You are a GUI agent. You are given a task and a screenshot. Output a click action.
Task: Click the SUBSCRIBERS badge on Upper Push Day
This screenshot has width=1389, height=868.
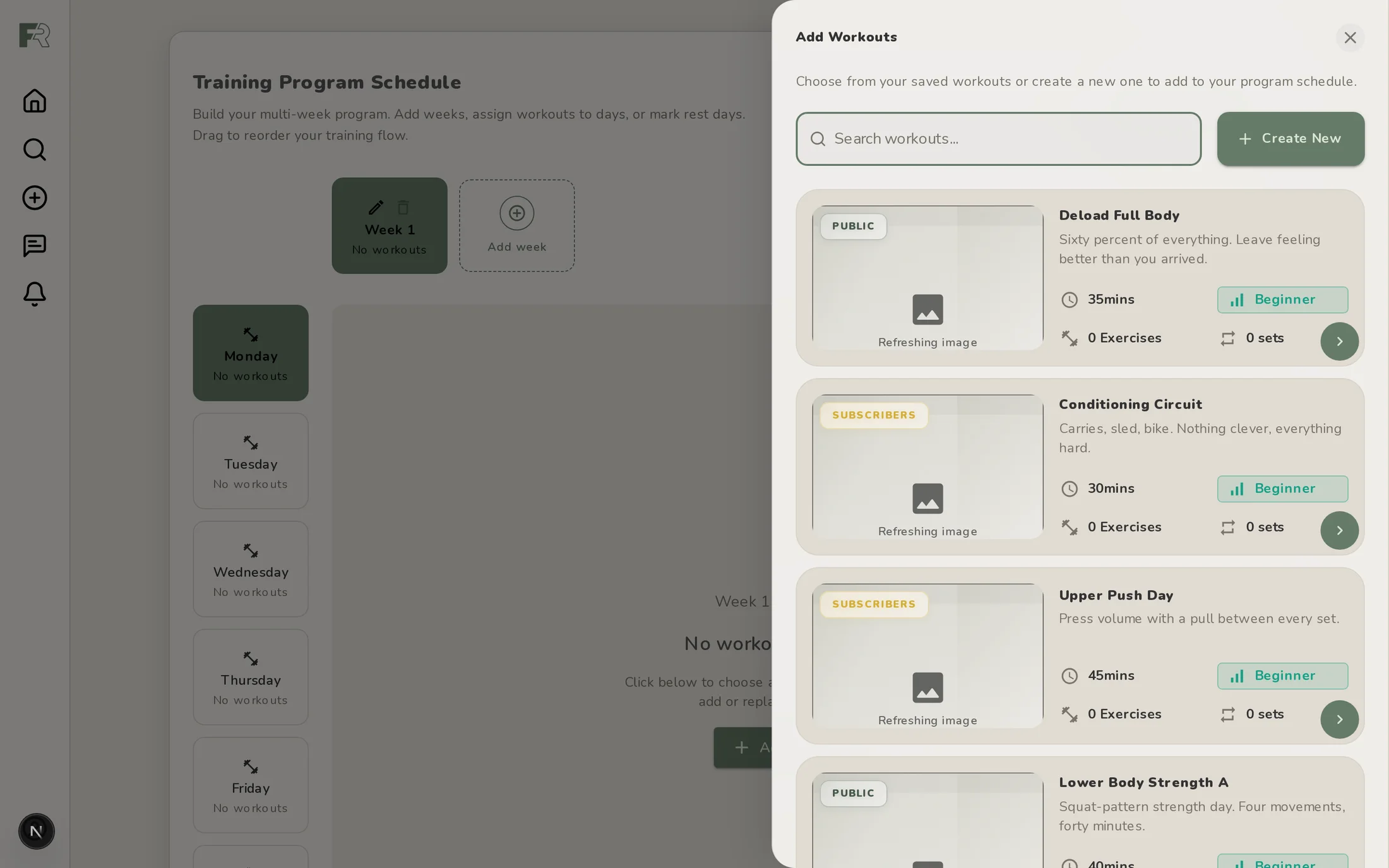(x=874, y=604)
